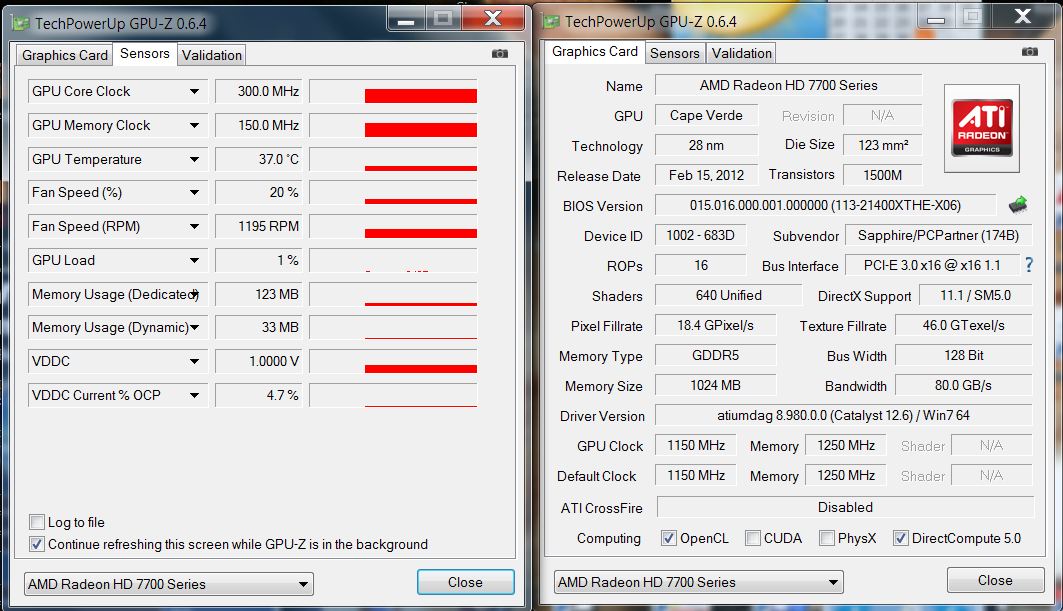Close the right GPU-Z window with X
1063x611 pixels.
pyautogui.click(x=1022, y=16)
